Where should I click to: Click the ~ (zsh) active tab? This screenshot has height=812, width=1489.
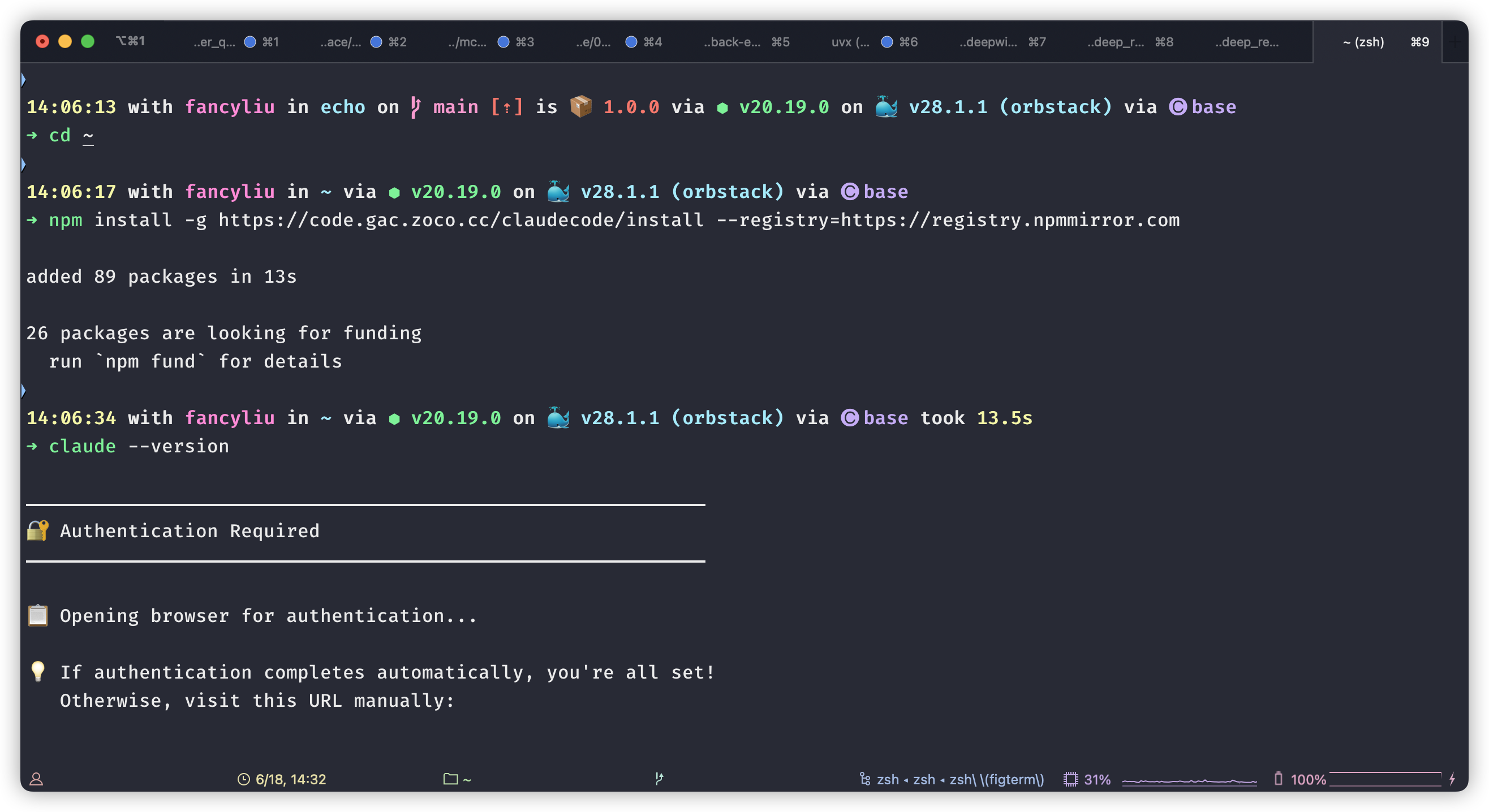(1363, 42)
